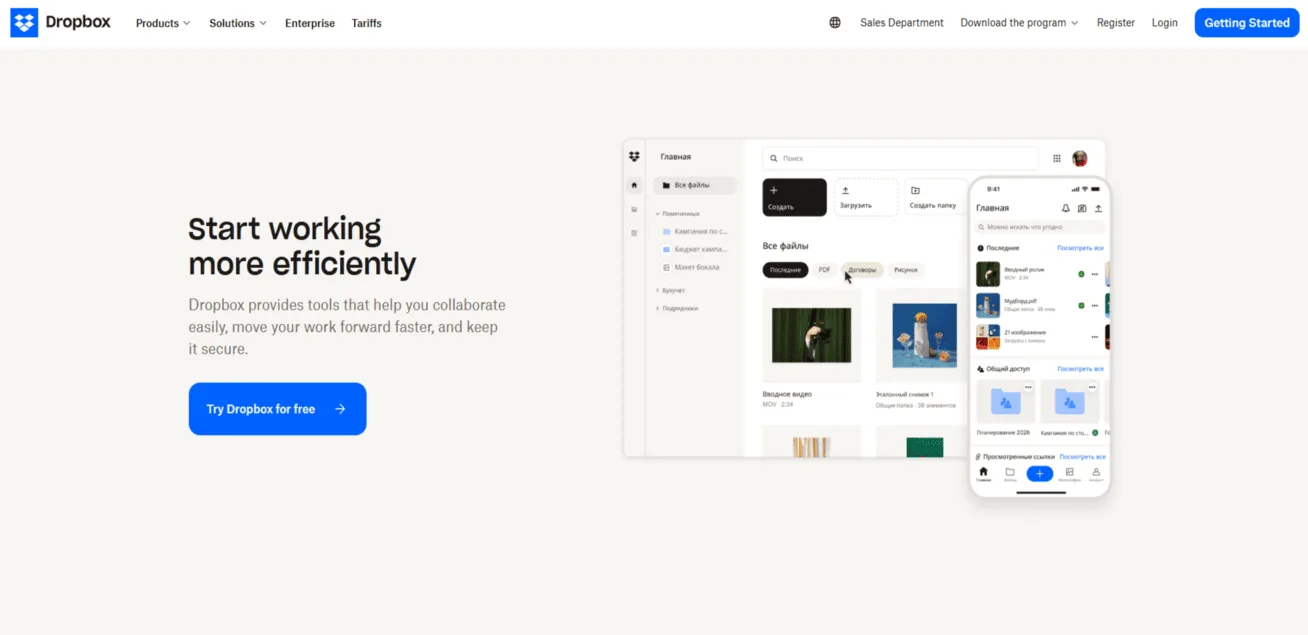Viewport: 1308px width, 635px height.
Task: Open more options for 21 изображение
Action: click(x=1094, y=336)
